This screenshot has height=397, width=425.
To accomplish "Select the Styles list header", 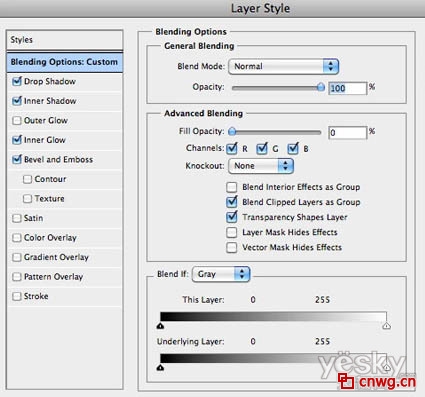I will click(x=65, y=40).
